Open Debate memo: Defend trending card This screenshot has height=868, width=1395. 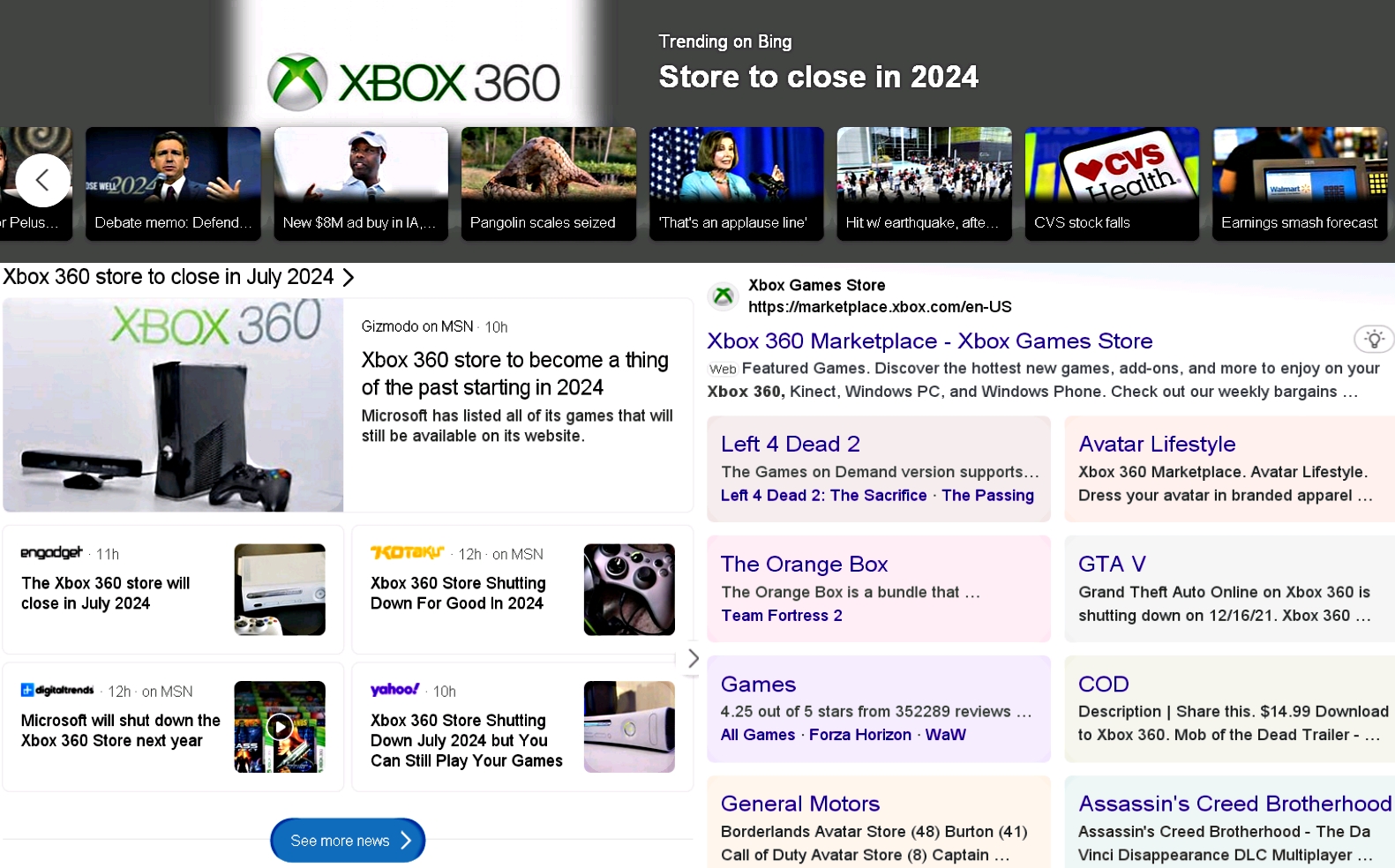click(173, 183)
